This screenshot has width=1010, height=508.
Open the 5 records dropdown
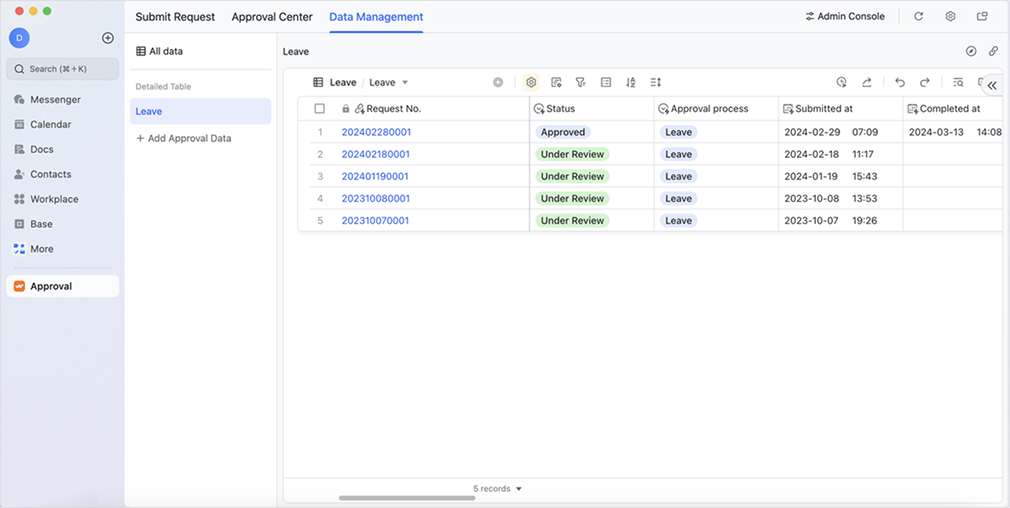tap(497, 489)
